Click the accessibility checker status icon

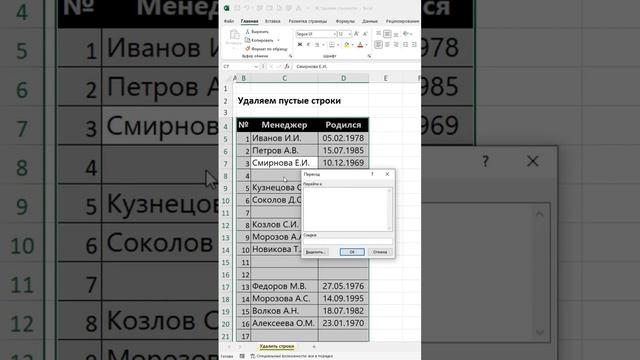tap(253, 356)
